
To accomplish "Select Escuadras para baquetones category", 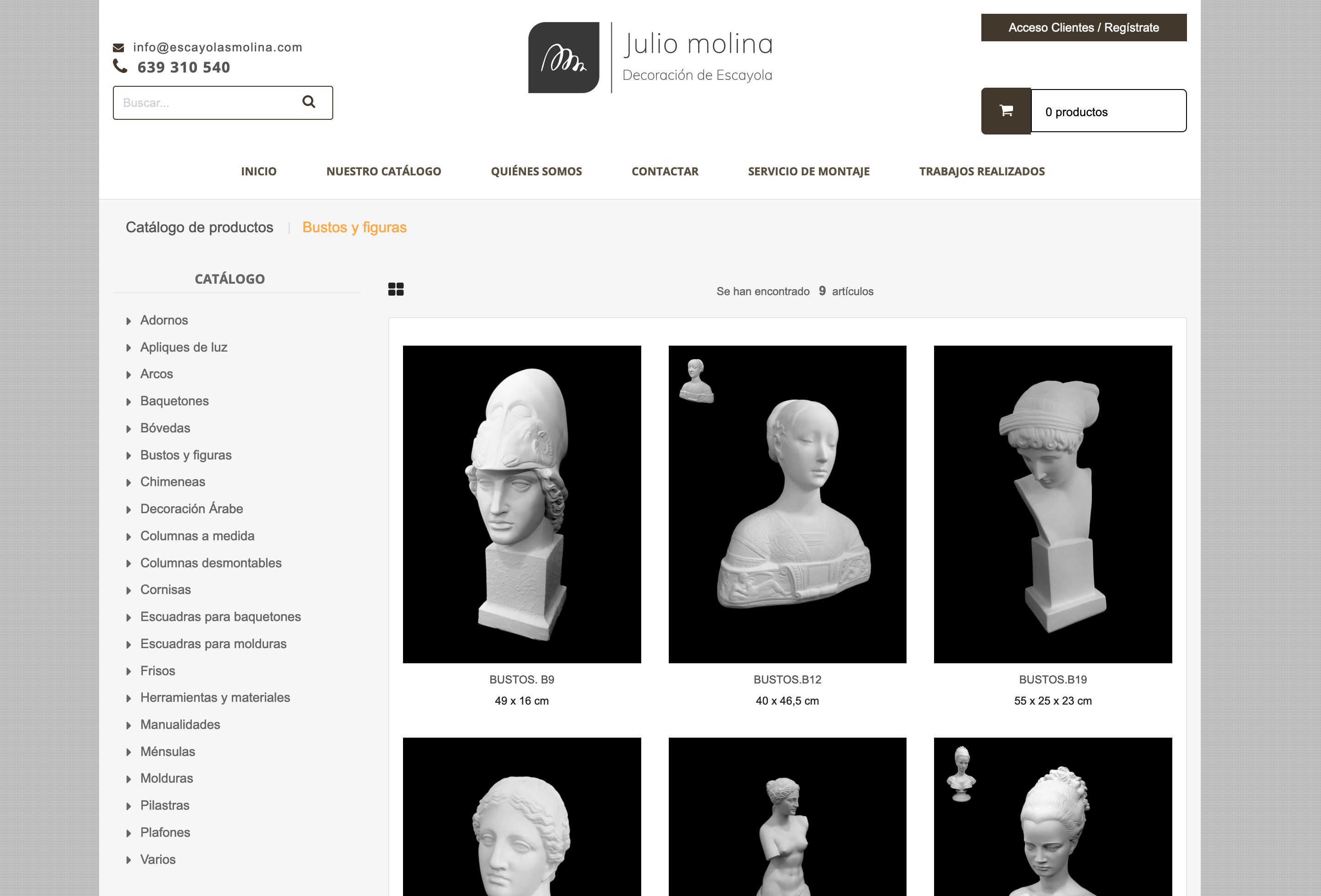I will (x=220, y=617).
